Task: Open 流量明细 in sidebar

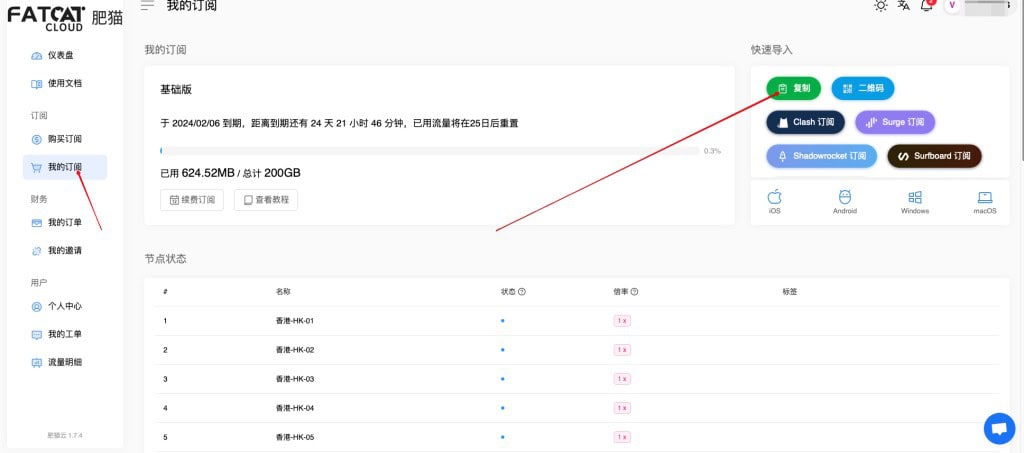Action: coord(57,362)
